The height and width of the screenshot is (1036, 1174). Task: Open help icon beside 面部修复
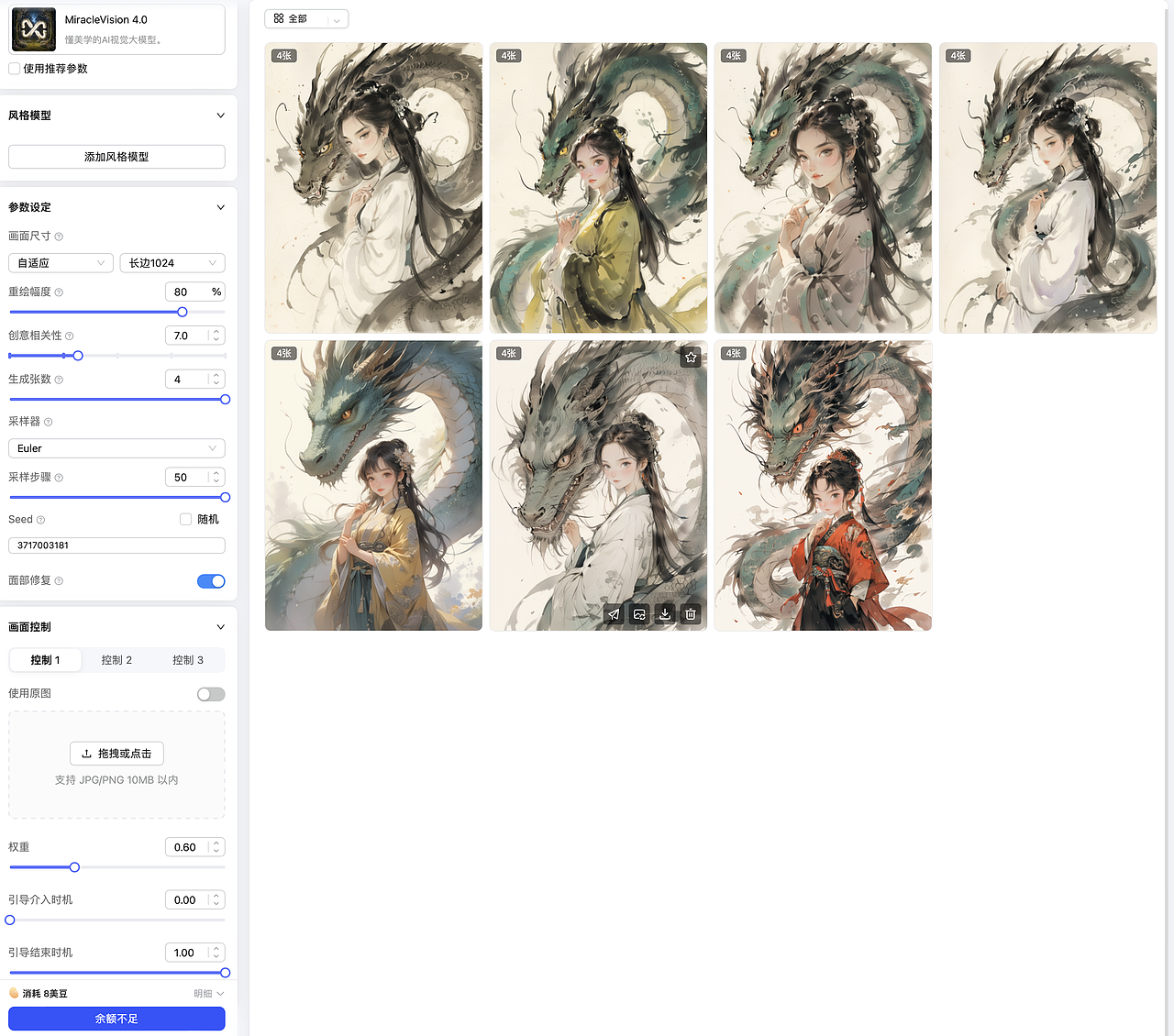tap(59, 581)
